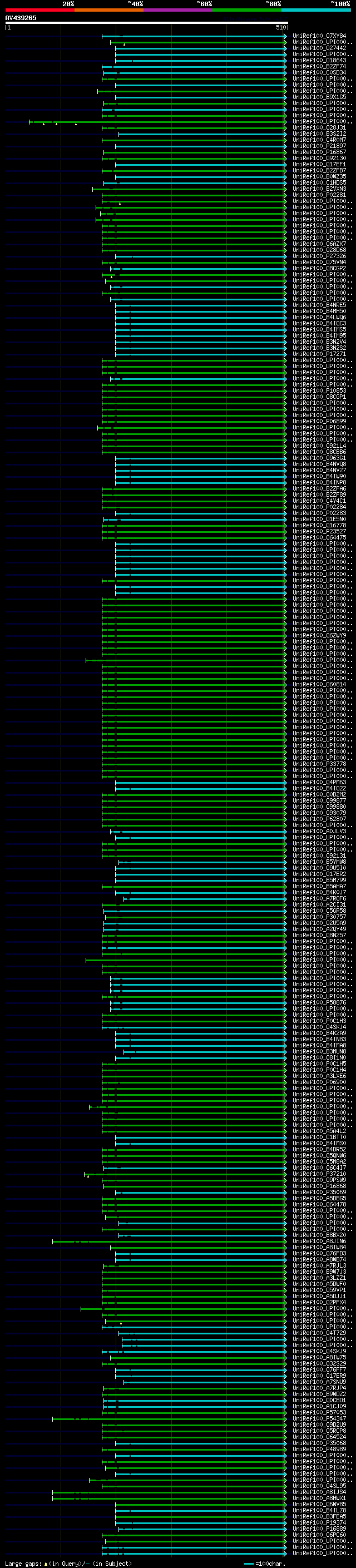Pick the UniRef100_P54347 hit
This screenshot has height=1568, width=356.
coord(319,1419)
